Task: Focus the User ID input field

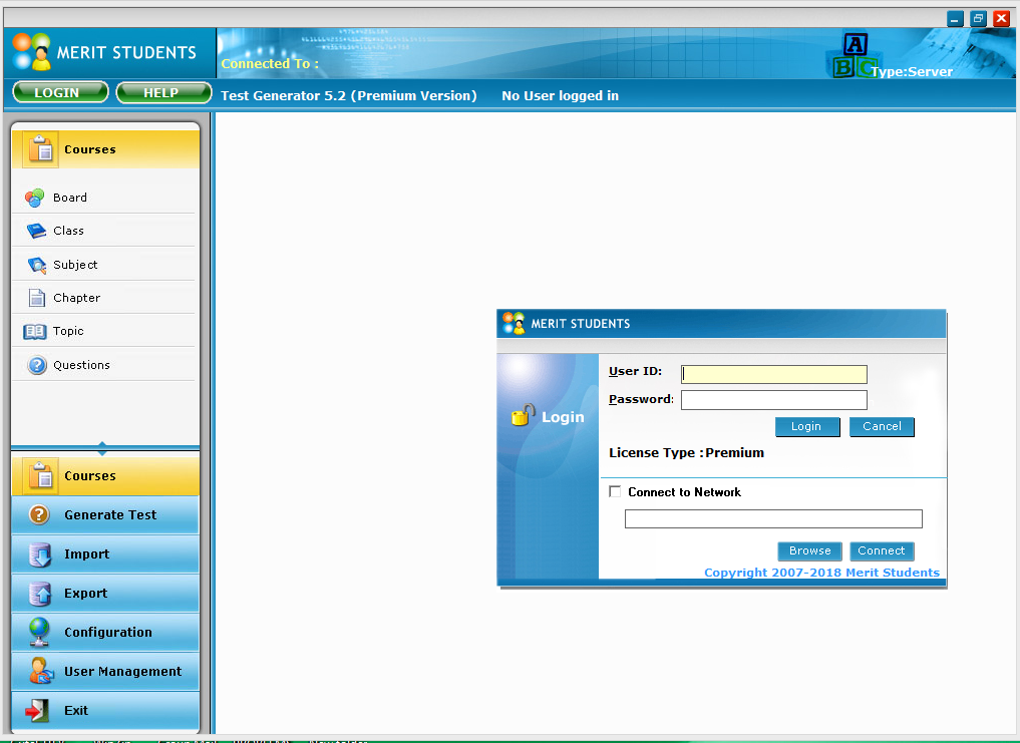Action: 773,374
